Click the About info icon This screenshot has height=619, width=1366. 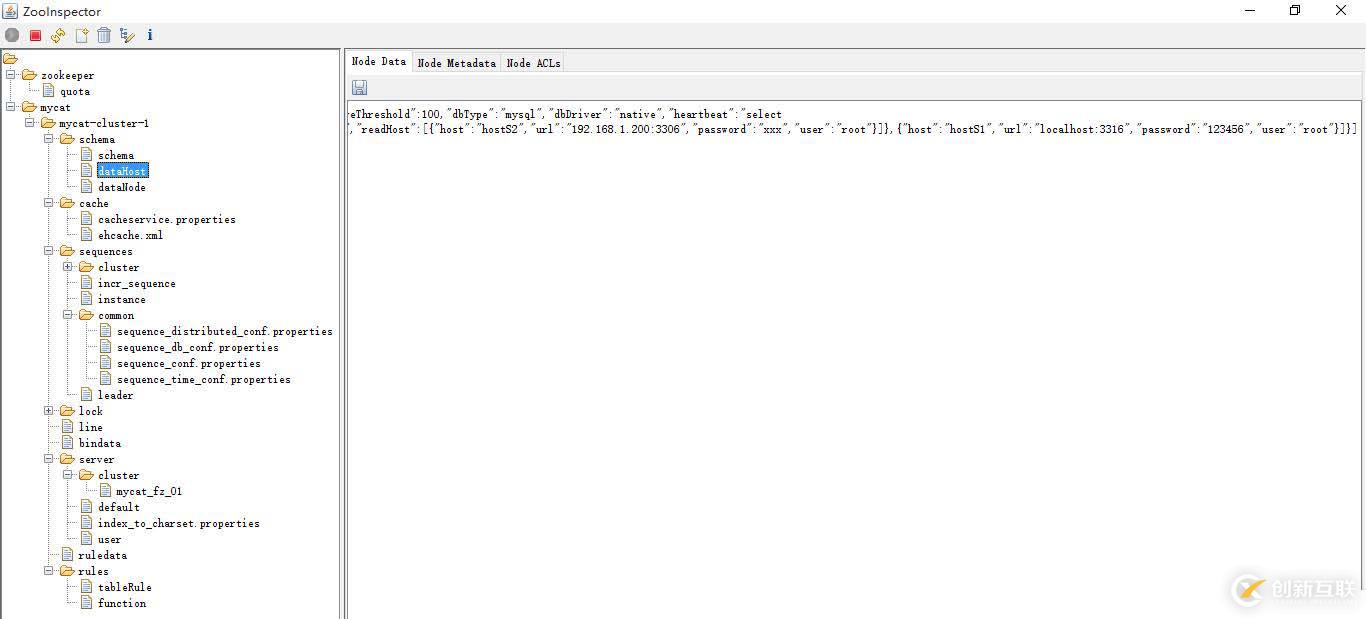150,35
